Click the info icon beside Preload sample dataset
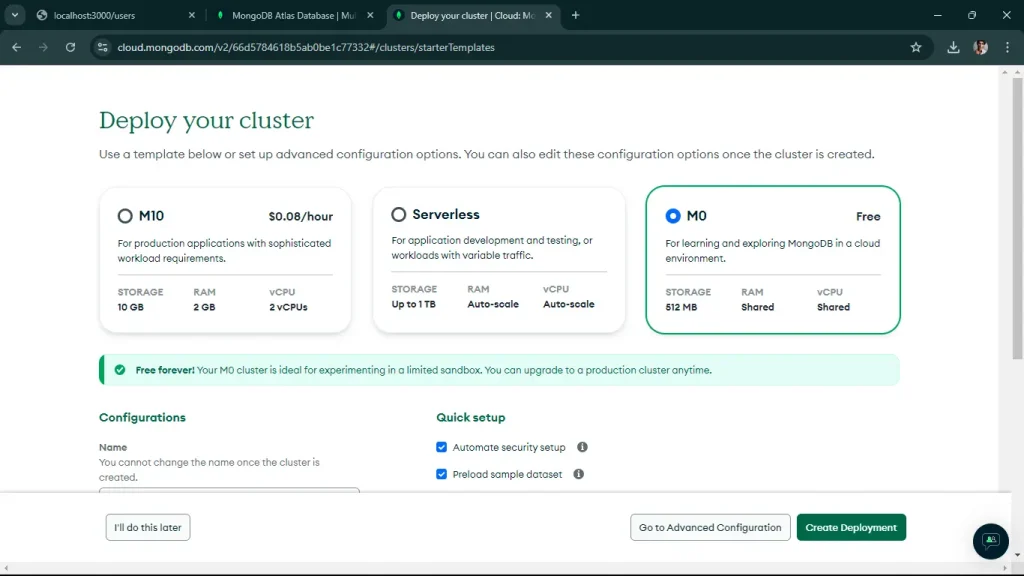This screenshot has height=576, width=1024. (578, 474)
